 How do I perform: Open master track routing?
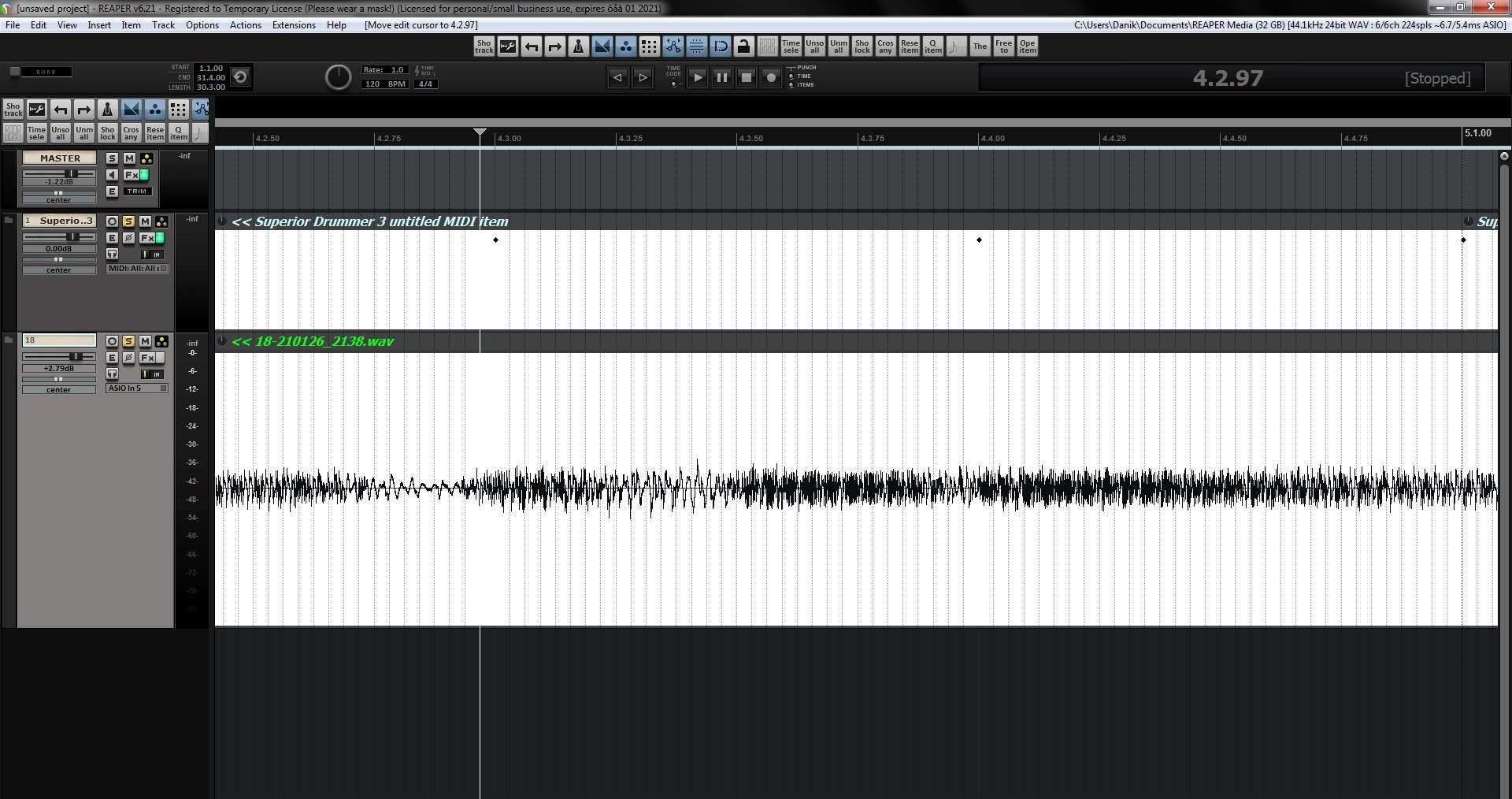[146, 158]
